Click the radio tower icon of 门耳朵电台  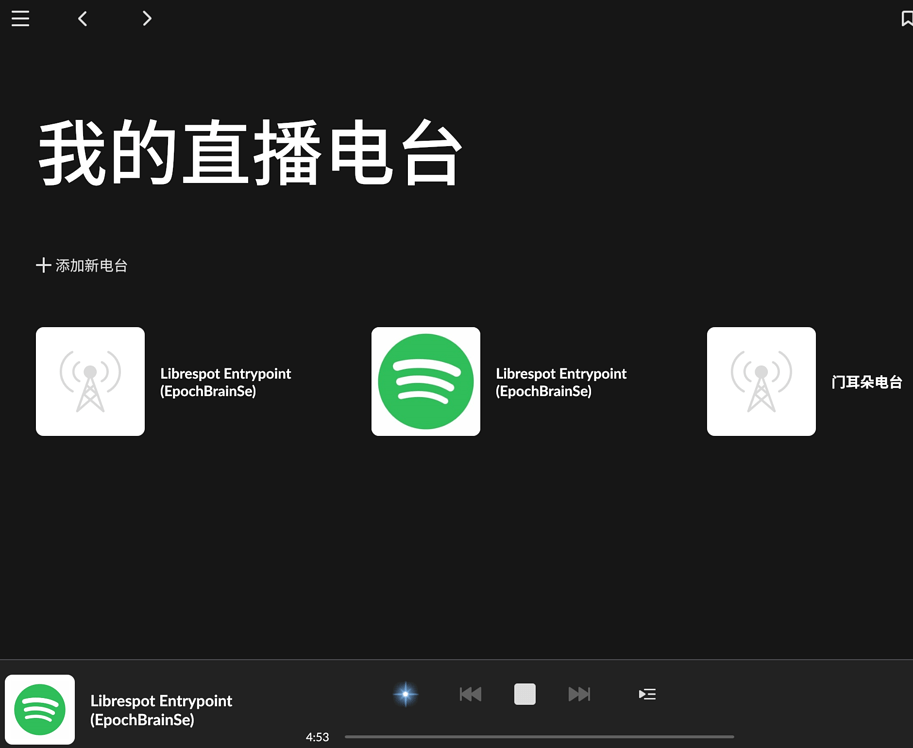pyautogui.click(x=761, y=381)
